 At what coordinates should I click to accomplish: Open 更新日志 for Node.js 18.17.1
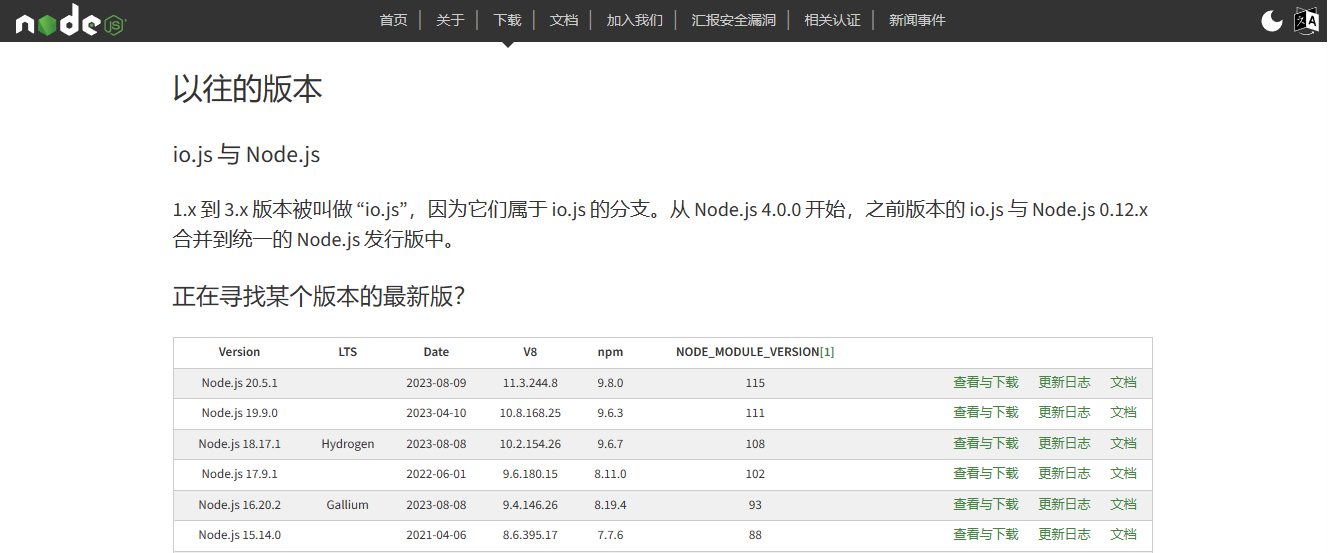point(1064,443)
